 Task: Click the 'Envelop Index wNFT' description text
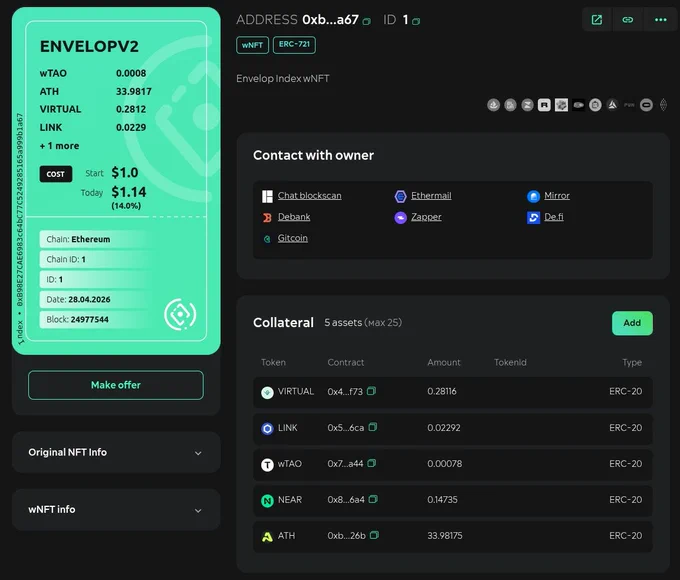(x=283, y=79)
